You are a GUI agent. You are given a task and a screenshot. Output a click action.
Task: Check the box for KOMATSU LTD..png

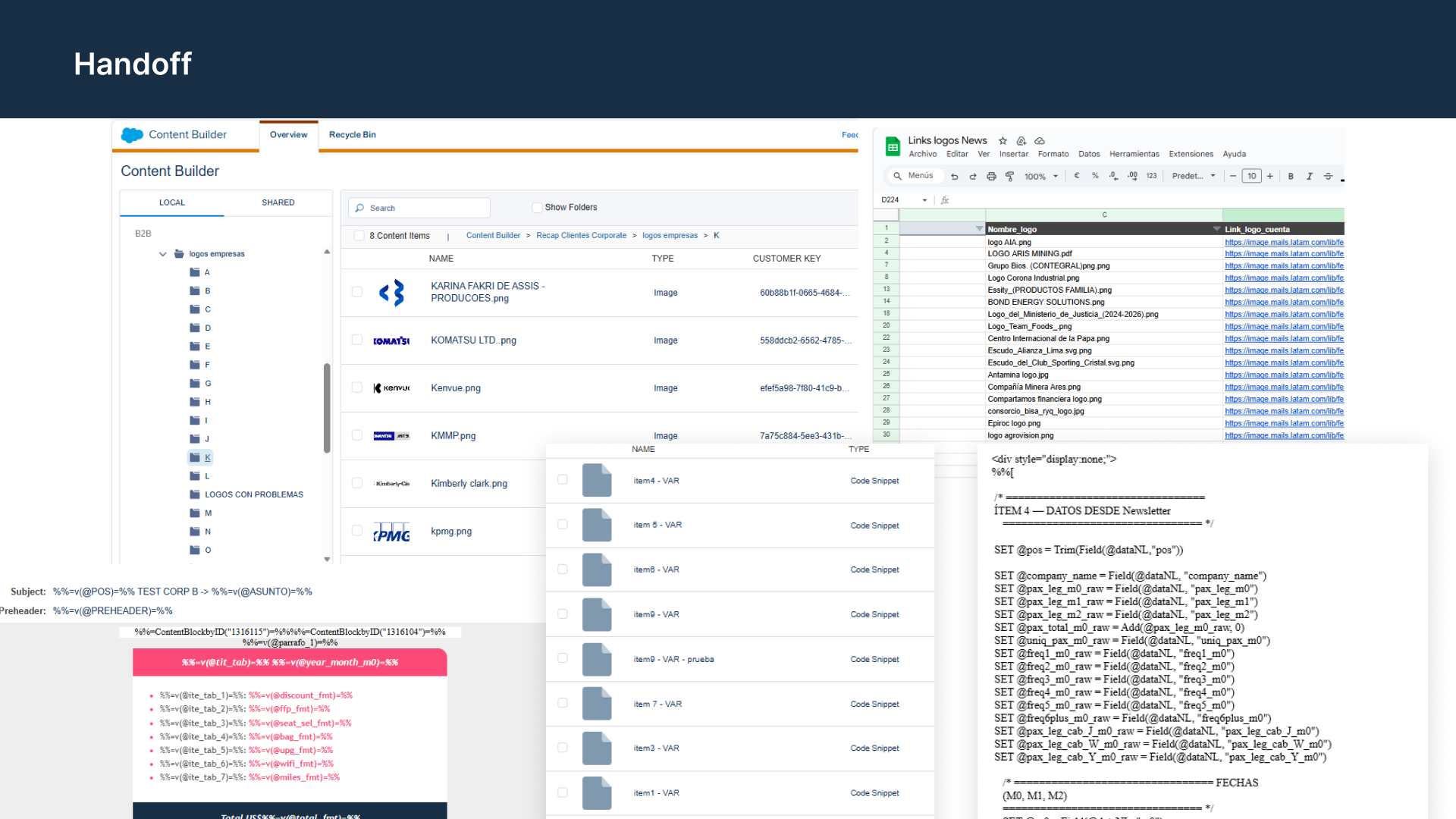tap(357, 340)
